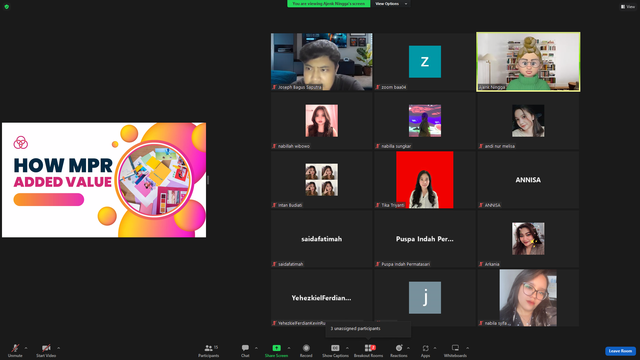The width and height of the screenshot is (640, 360).
Task: Open the View Options dropdown
Action: [x=391, y=4]
